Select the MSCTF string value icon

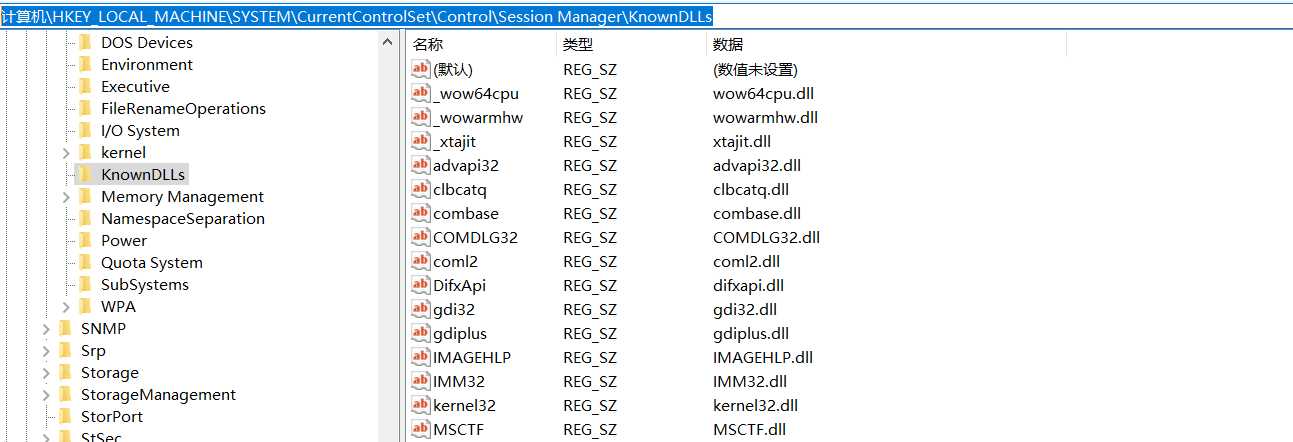pyautogui.click(x=420, y=429)
